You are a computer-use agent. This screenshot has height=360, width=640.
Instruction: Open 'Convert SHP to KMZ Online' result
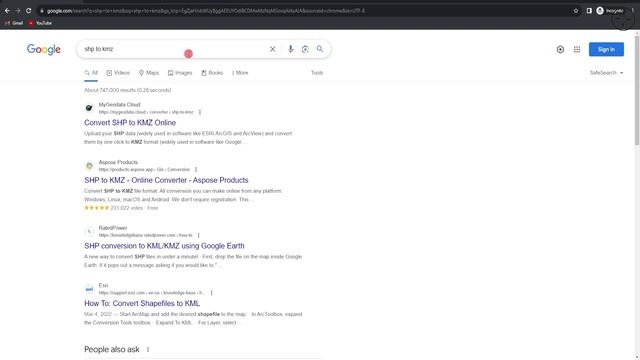(x=130, y=122)
